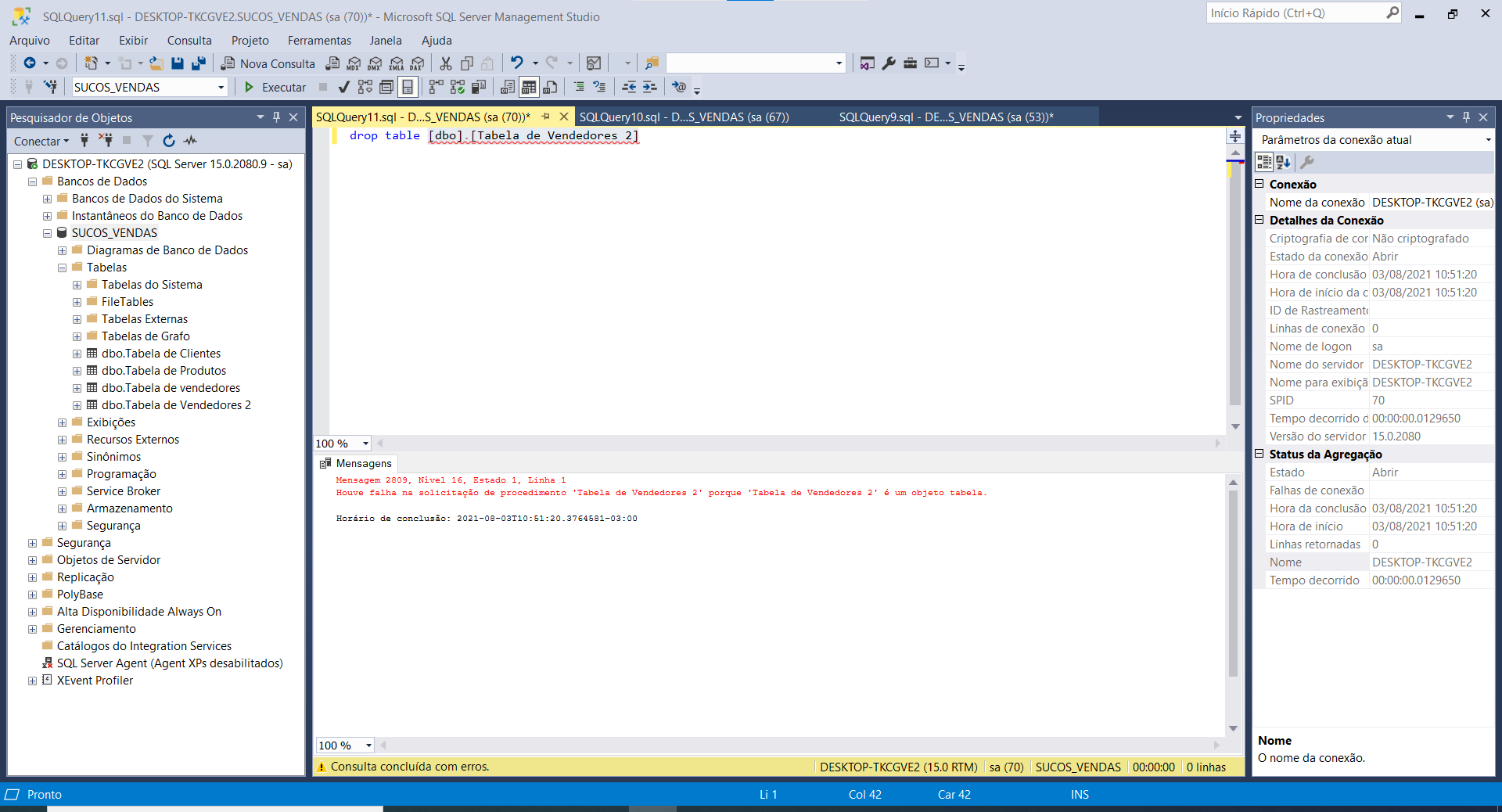Open the Conectar dropdown

pyautogui.click(x=41, y=141)
